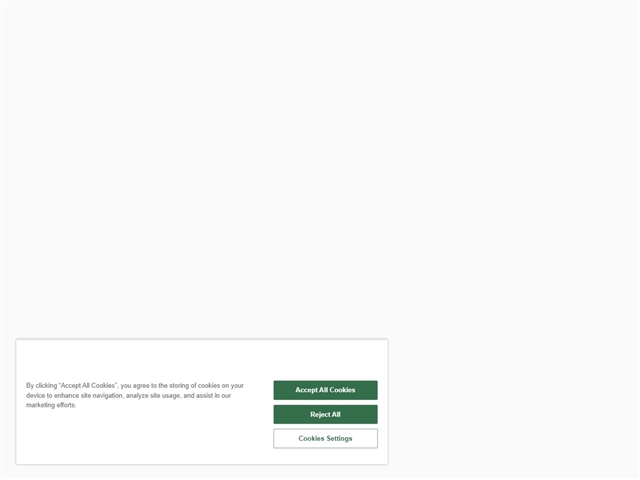Refuse tracking by choosing Reject All
The height and width of the screenshot is (480, 640).
tap(325, 414)
